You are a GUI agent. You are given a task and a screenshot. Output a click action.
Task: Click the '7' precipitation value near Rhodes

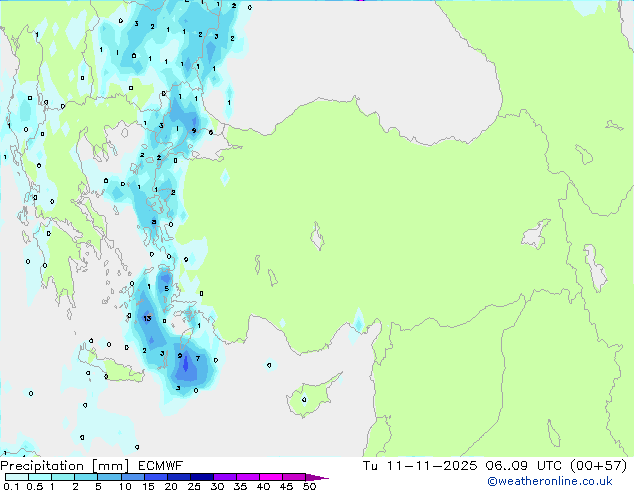[198, 358]
